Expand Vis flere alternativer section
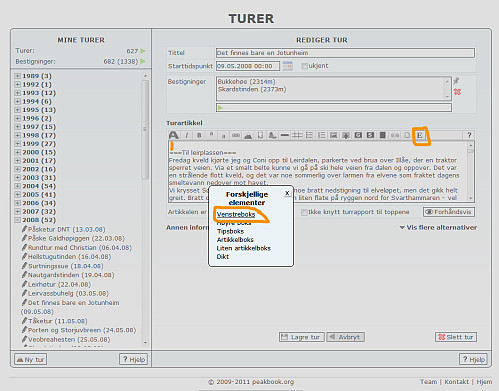This screenshot has height=391, width=499. (x=438, y=228)
